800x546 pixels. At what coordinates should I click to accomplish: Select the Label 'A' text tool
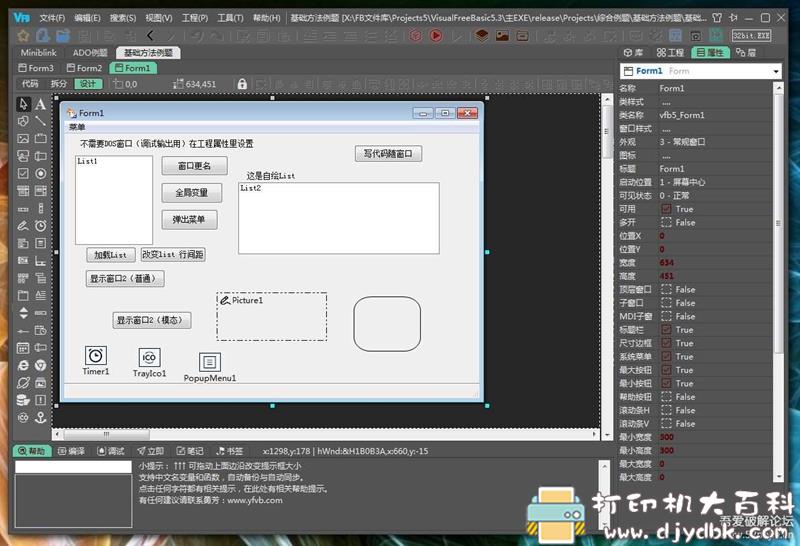click(40, 104)
